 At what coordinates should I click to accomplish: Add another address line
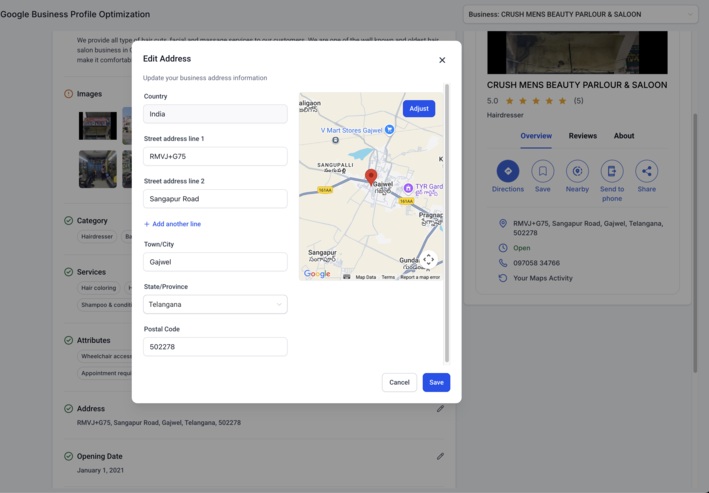pyautogui.click(x=172, y=224)
